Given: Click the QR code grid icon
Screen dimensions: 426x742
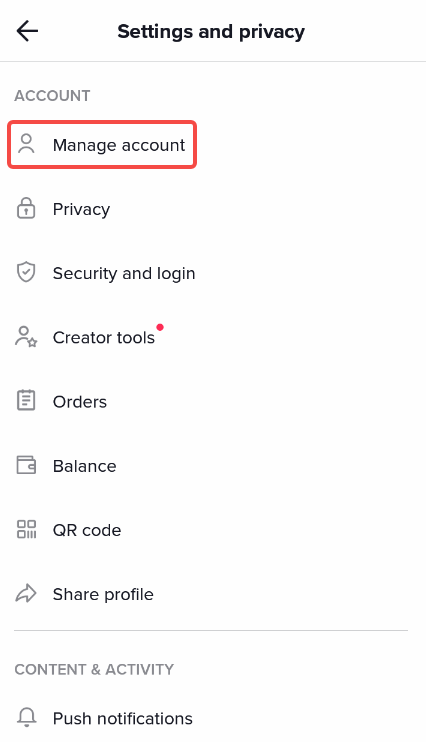Looking at the screenshot, I should [27, 530].
